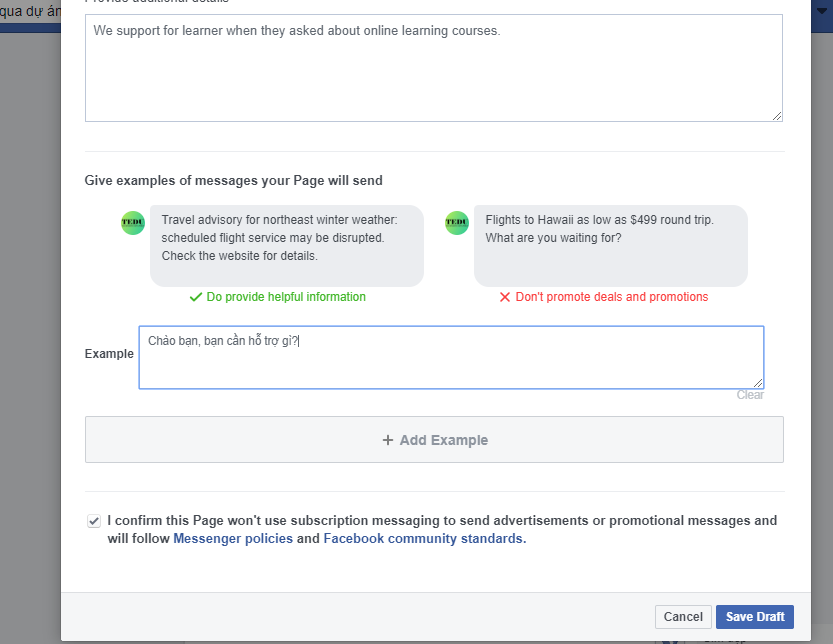The height and width of the screenshot is (644, 833).
Task: Open the Messenger policies link
Action: coord(233,539)
